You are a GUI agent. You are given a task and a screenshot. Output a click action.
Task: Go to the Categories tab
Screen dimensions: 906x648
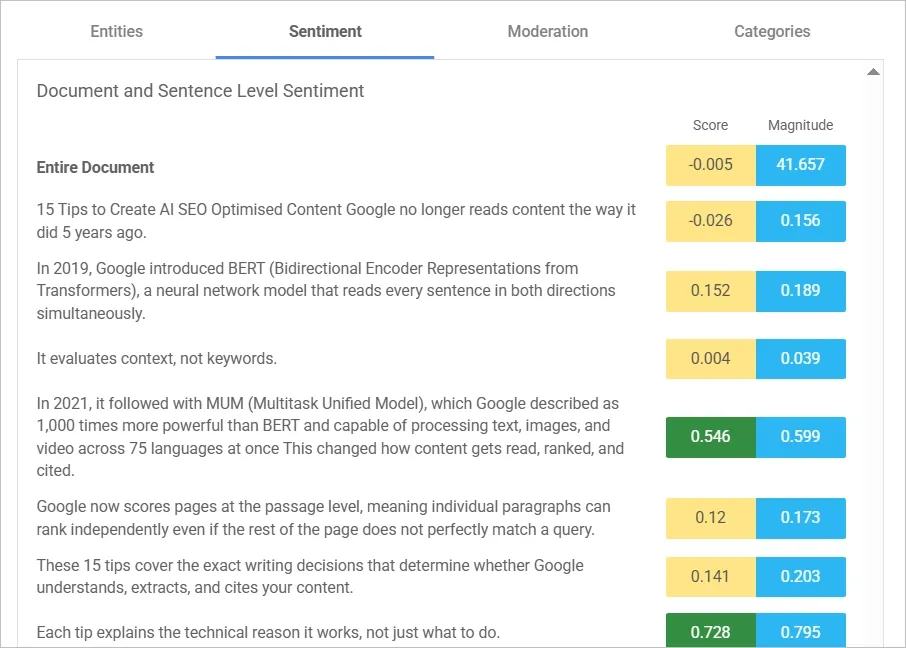tap(772, 31)
